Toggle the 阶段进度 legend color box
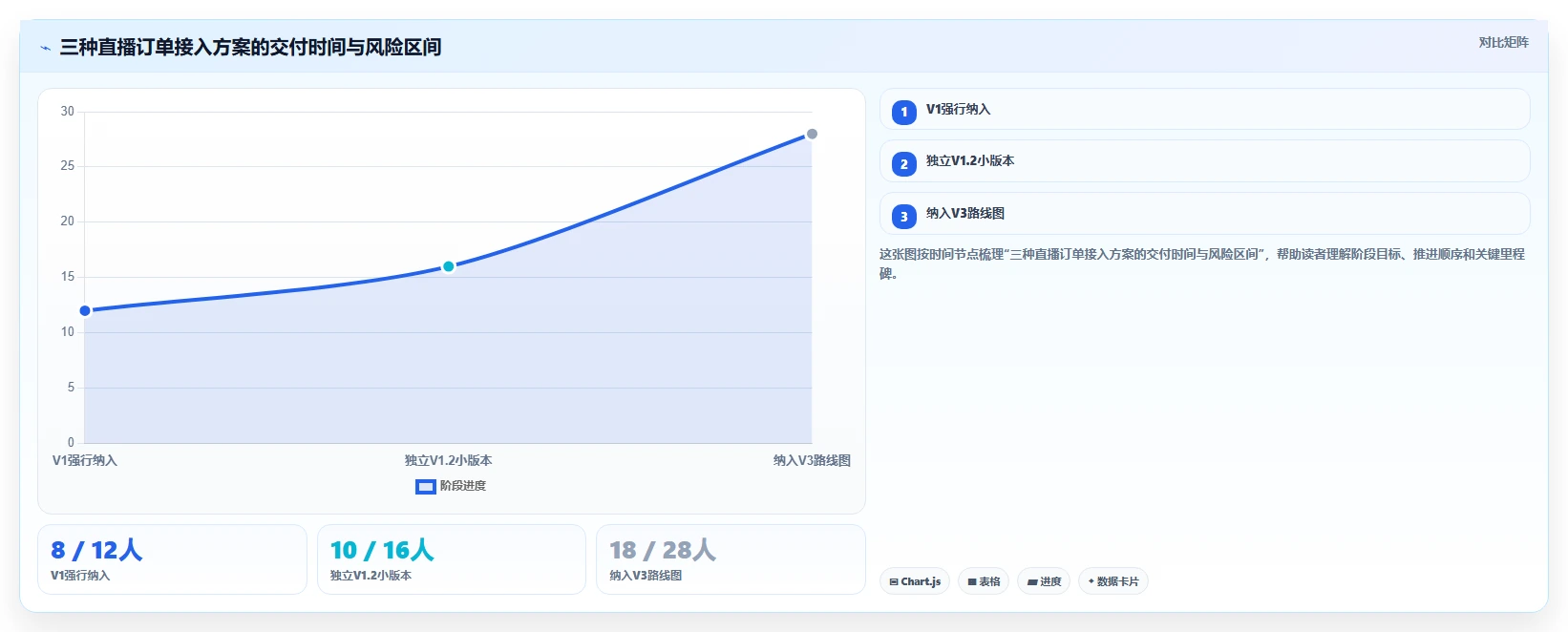The width and height of the screenshot is (1568, 632). pos(426,487)
